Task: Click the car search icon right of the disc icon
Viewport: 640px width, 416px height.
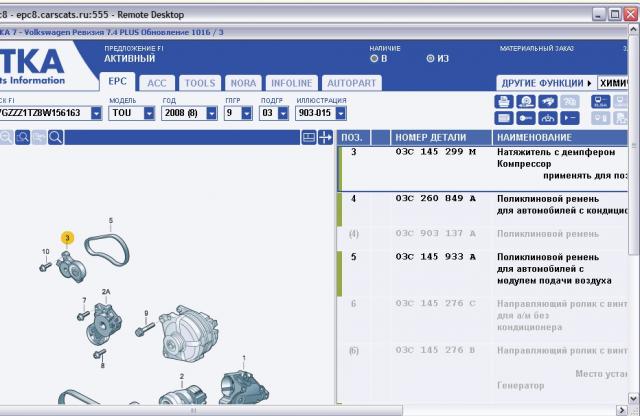Action: [548, 101]
